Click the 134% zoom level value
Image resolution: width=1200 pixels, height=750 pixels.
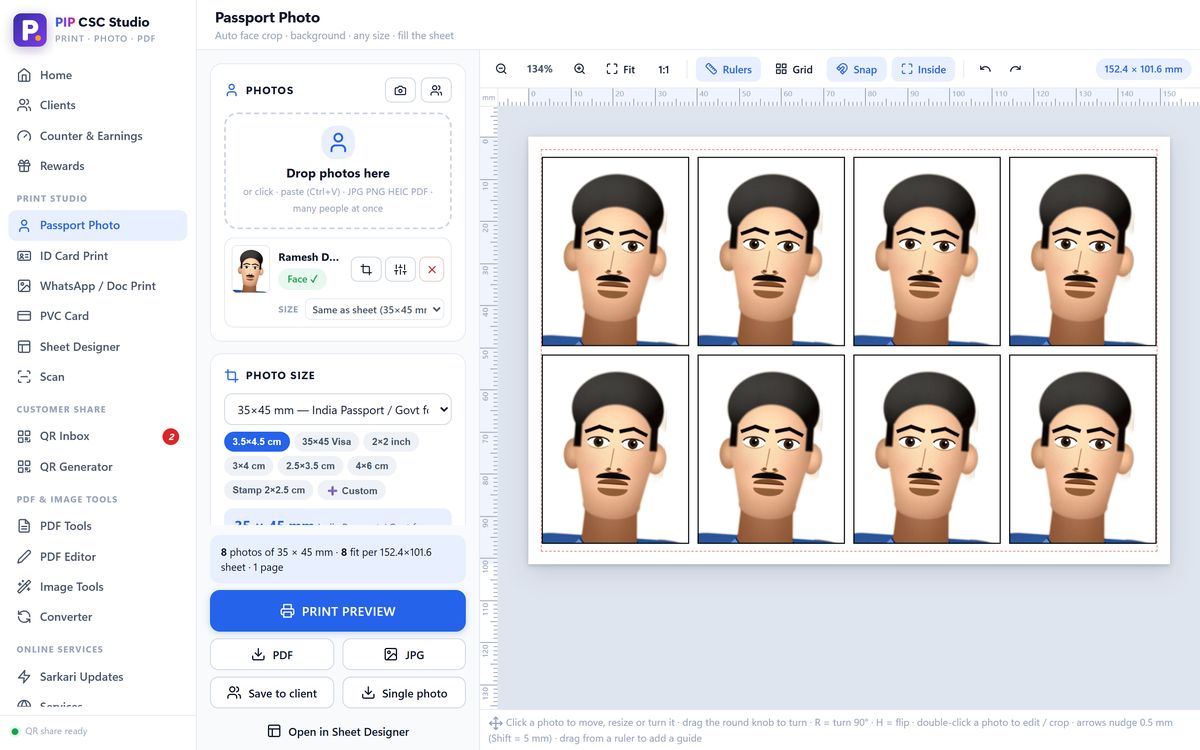[x=540, y=69]
